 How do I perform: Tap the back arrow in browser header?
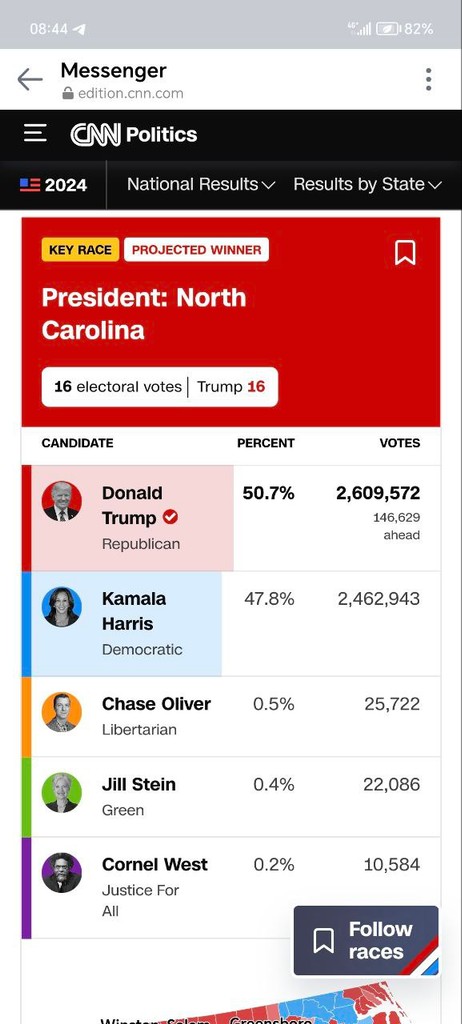pos(30,79)
